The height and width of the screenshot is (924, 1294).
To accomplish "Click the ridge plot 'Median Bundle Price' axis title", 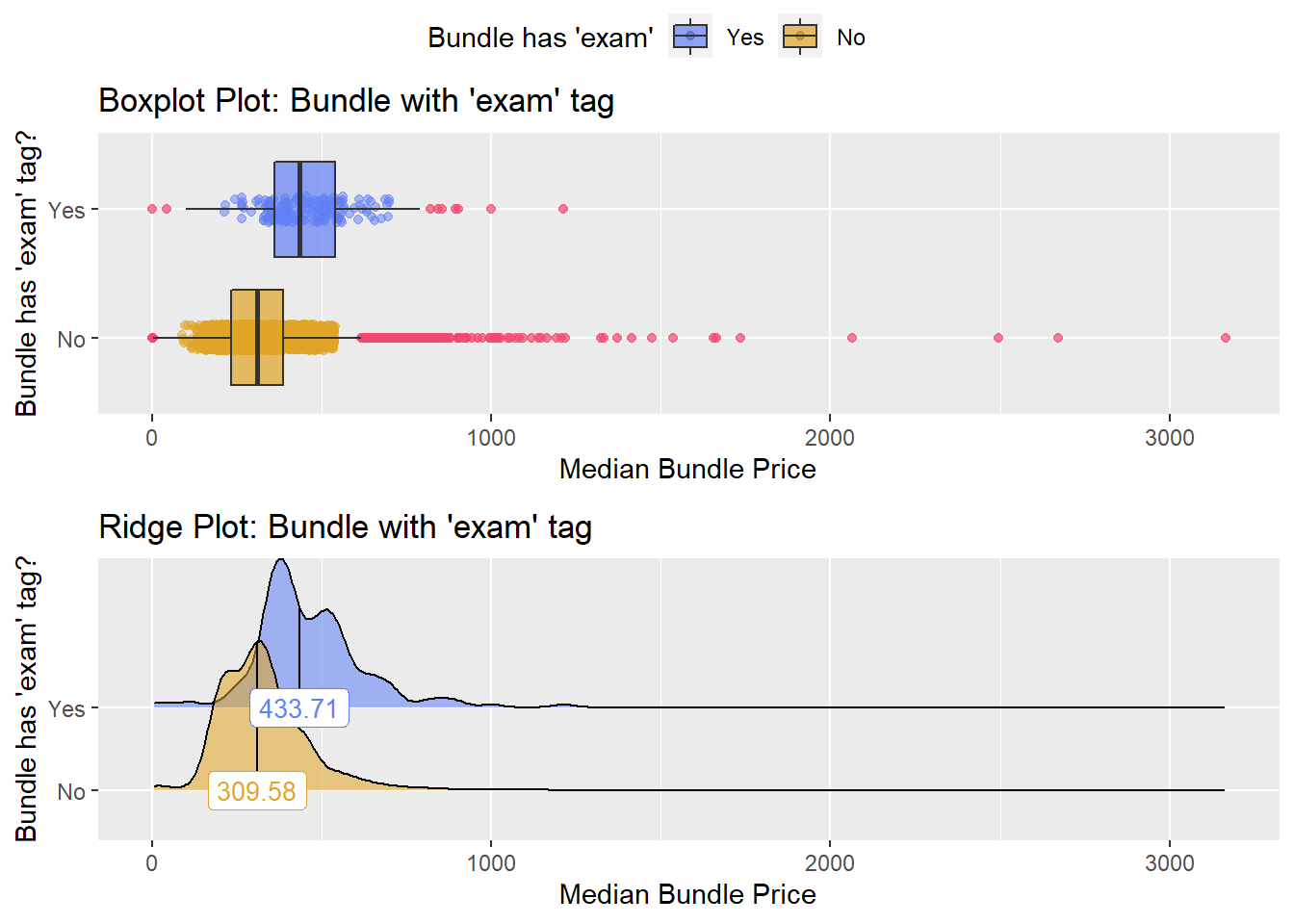I will (x=687, y=894).
